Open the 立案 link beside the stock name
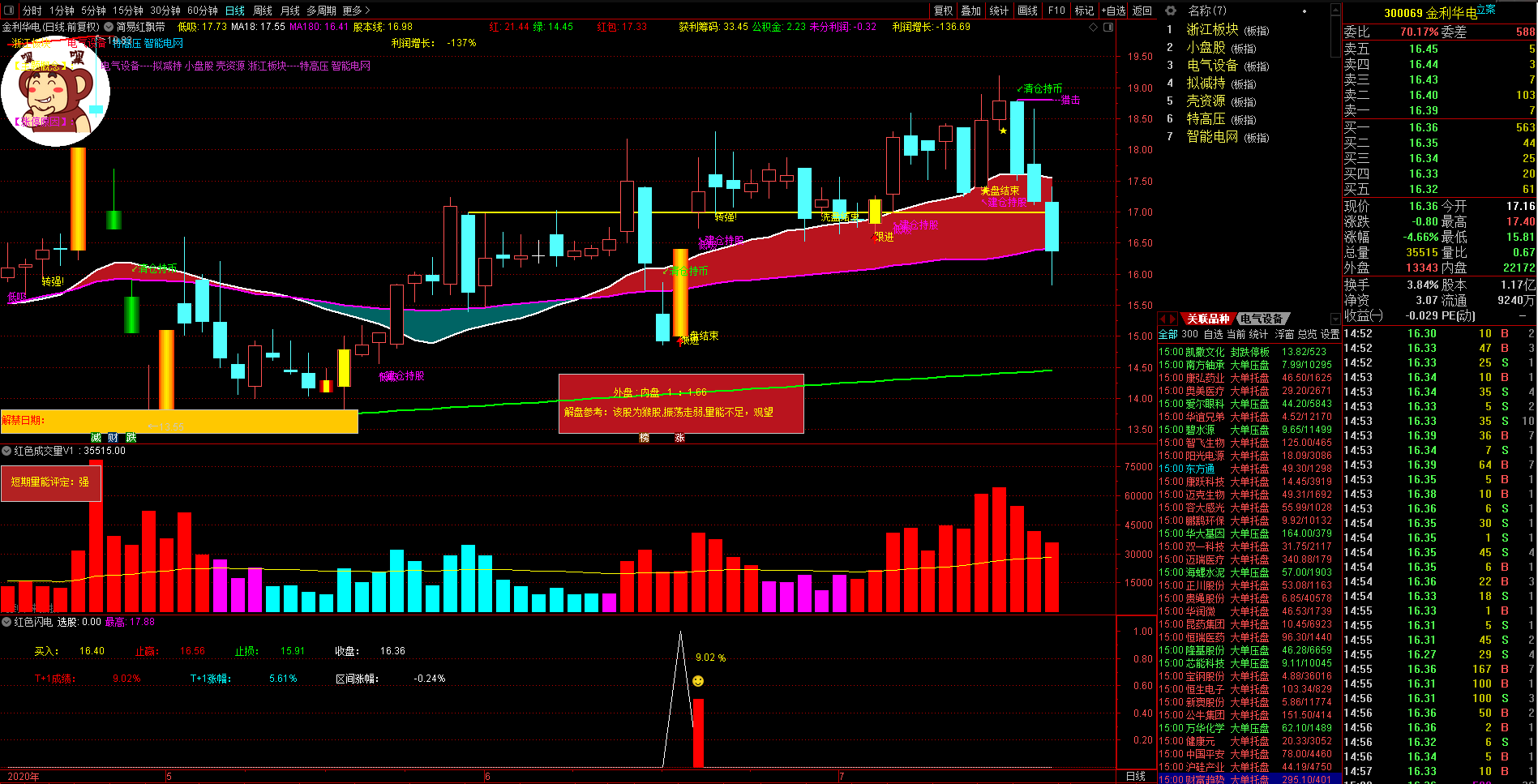 [1486, 10]
